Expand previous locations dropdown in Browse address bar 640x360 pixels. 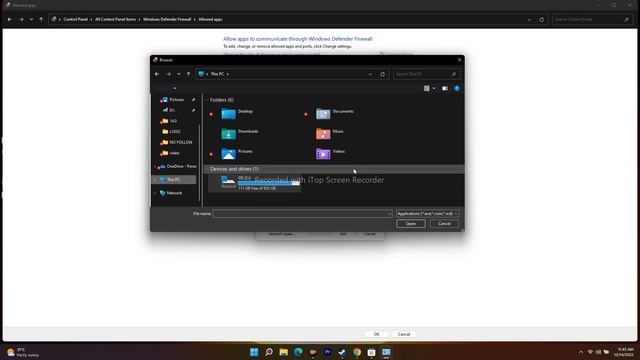tap(370, 74)
